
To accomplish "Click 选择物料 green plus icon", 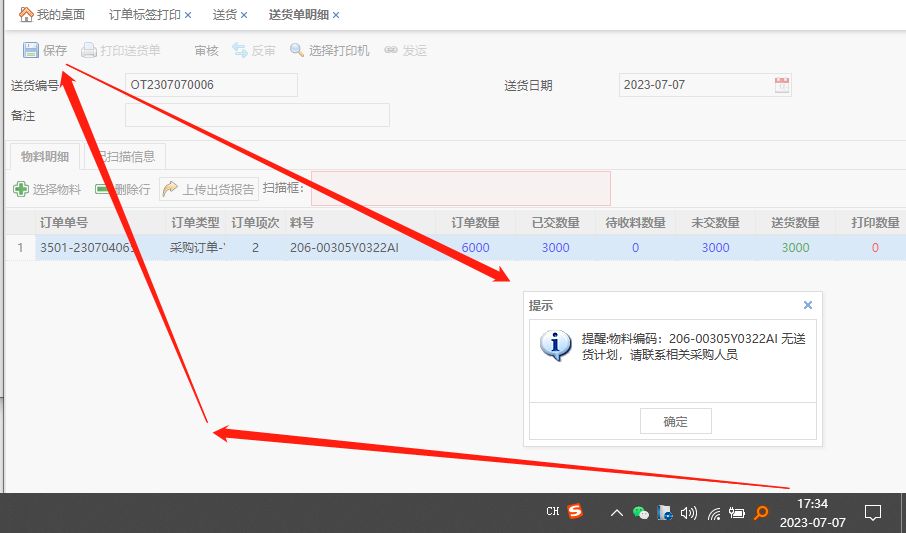I will [20, 189].
